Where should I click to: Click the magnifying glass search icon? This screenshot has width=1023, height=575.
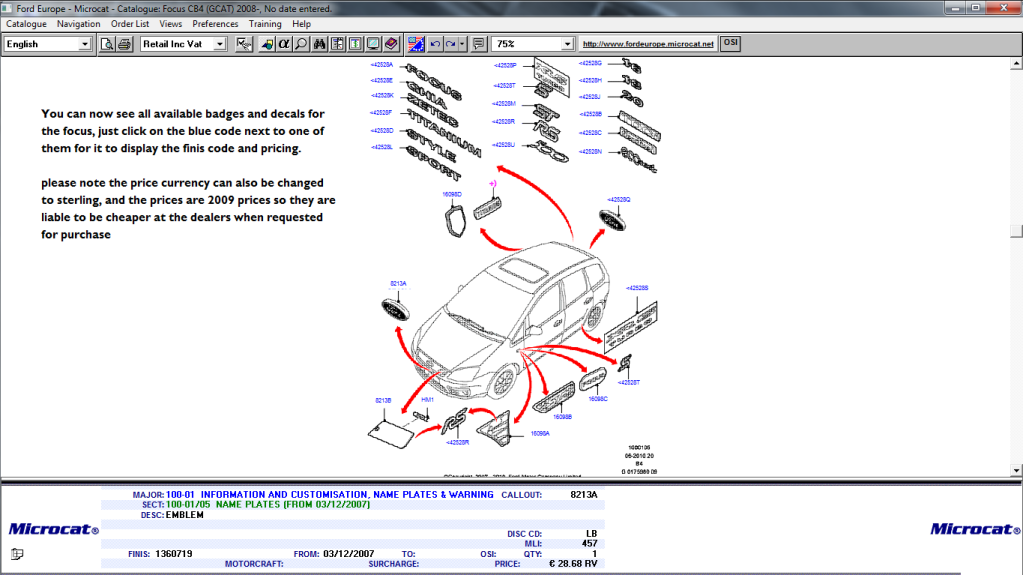click(301, 44)
